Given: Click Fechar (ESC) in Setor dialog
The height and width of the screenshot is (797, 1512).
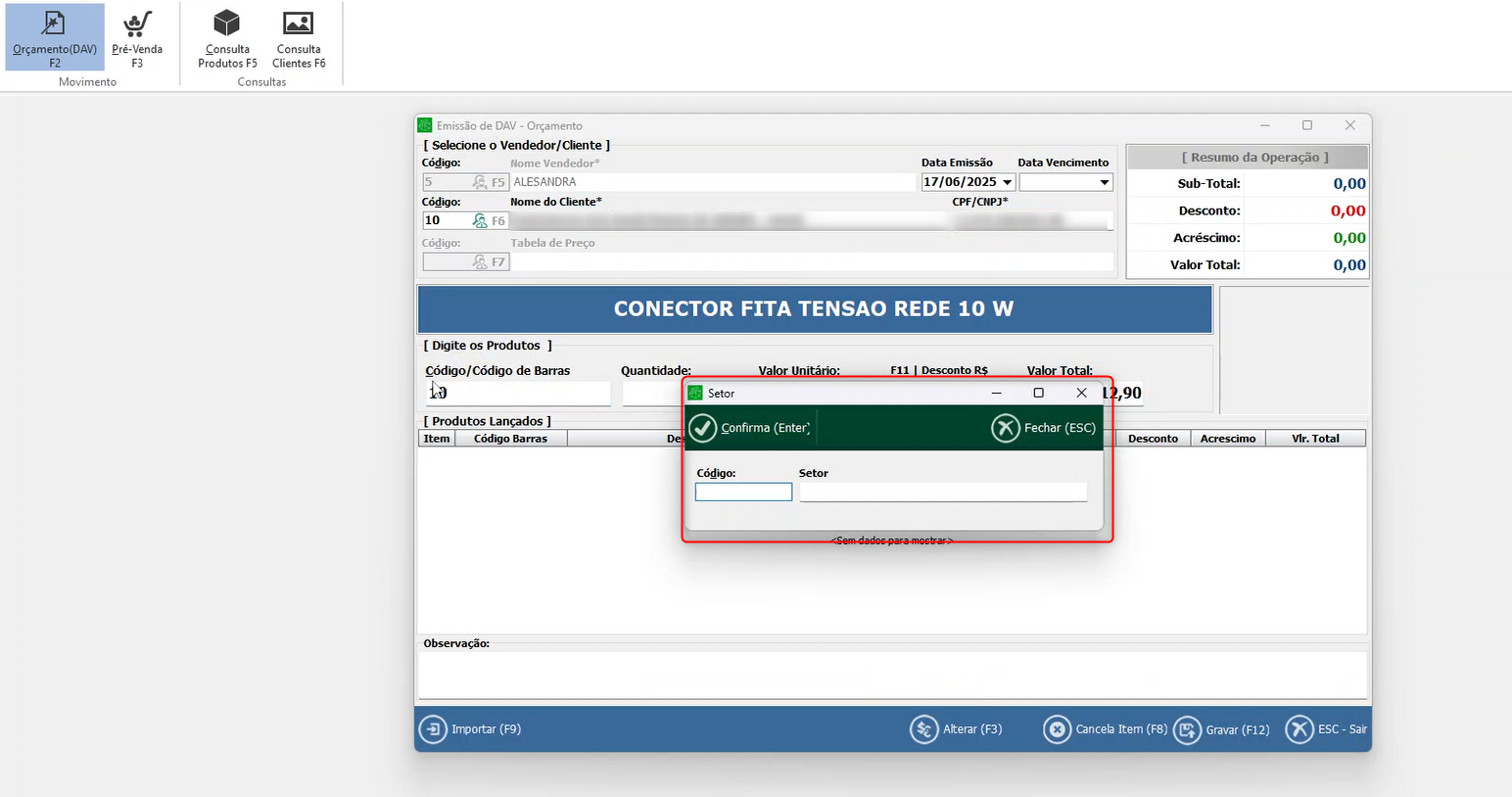Looking at the screenshot, I should [1044, 428].
